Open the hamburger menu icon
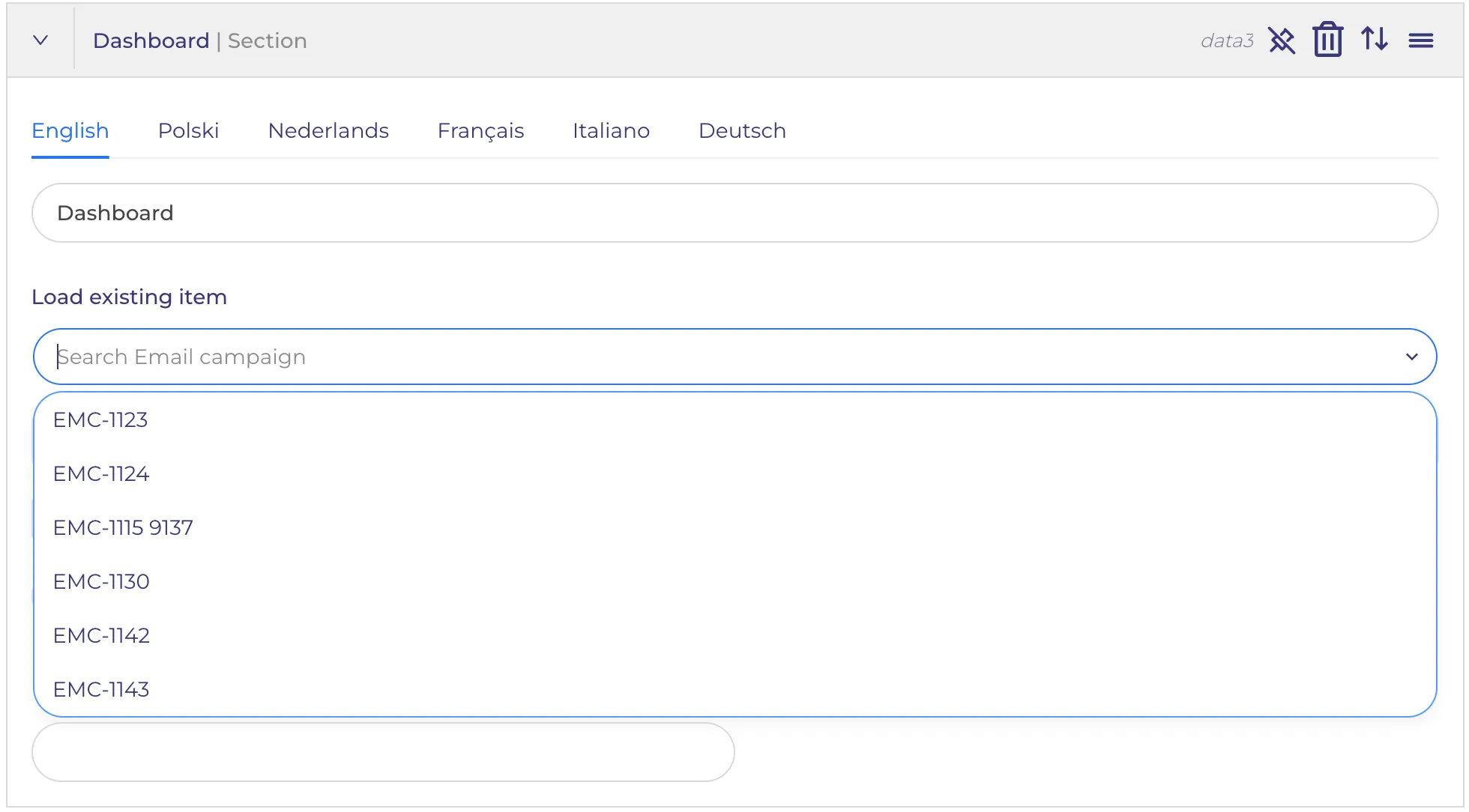Screen dimensions: 1469x812 1421,40
